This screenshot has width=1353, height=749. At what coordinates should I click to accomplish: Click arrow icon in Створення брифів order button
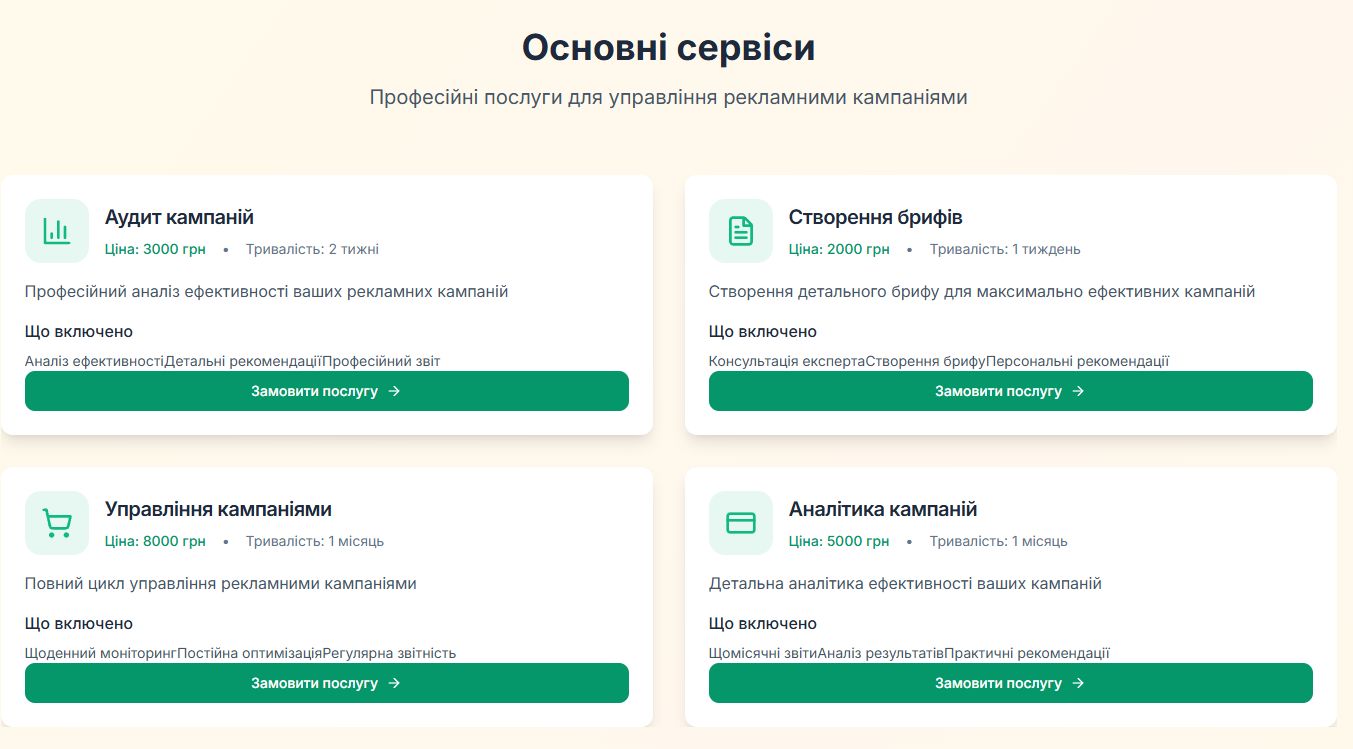pyautogui.click(x=1078, y=391)
